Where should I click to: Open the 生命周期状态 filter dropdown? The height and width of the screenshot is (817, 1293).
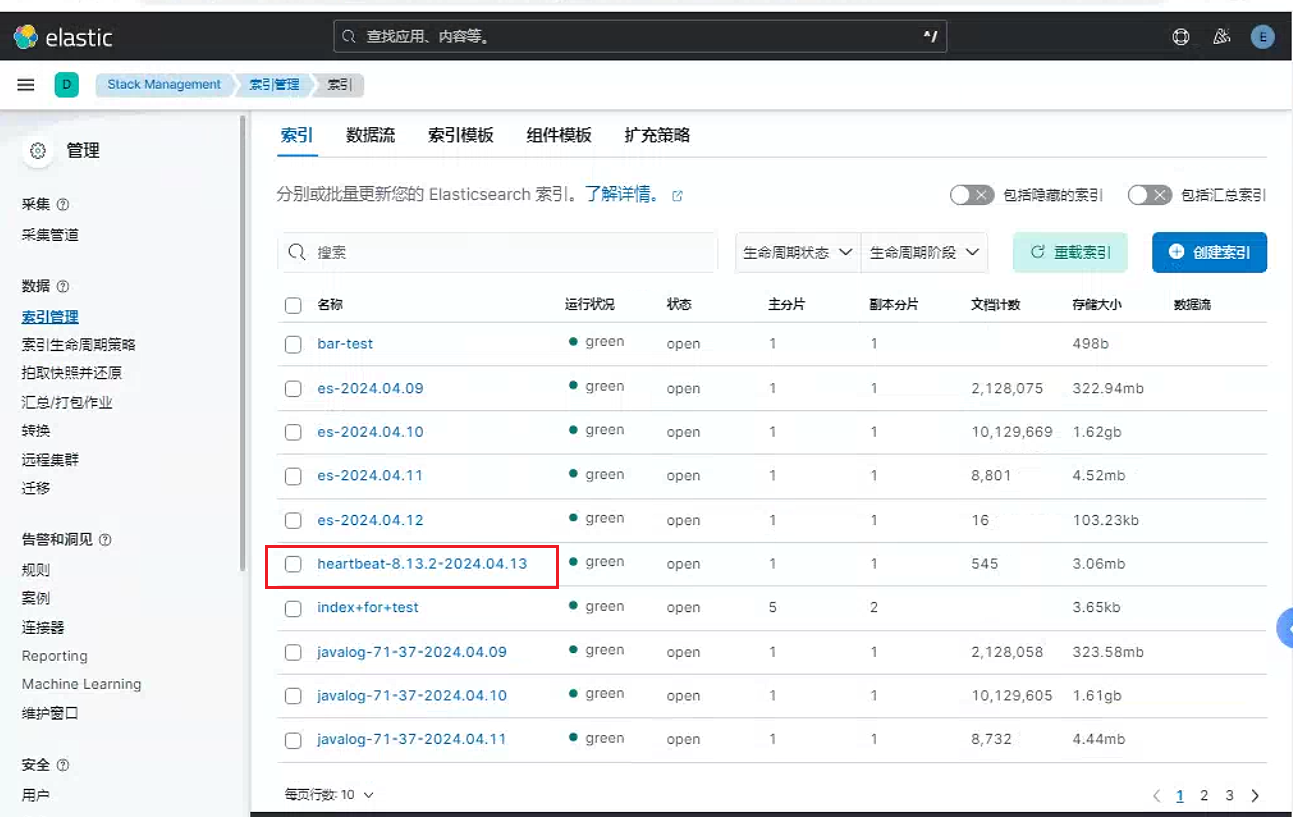pos(798,252)
